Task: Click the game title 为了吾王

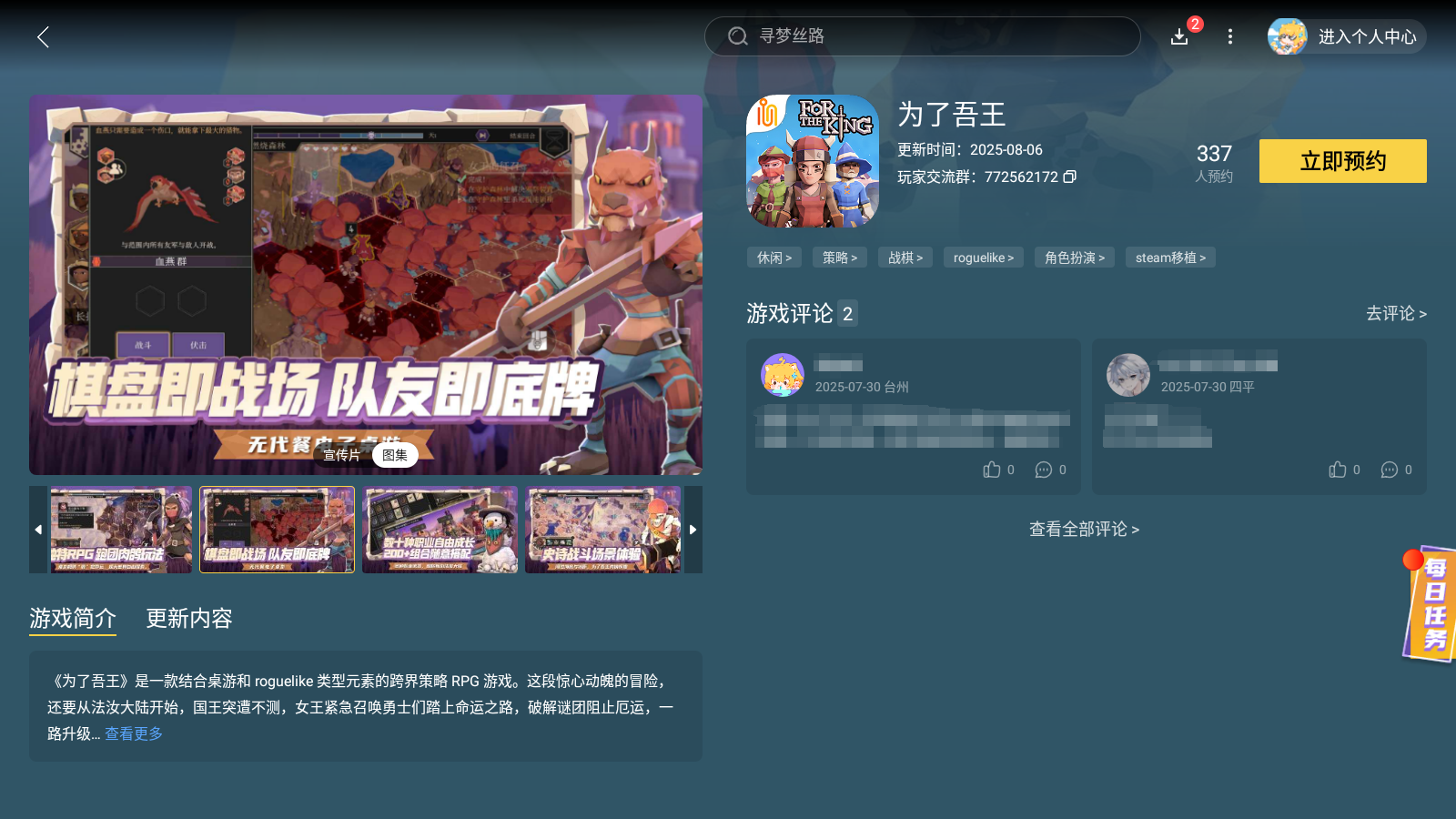Action: [952, 115]
